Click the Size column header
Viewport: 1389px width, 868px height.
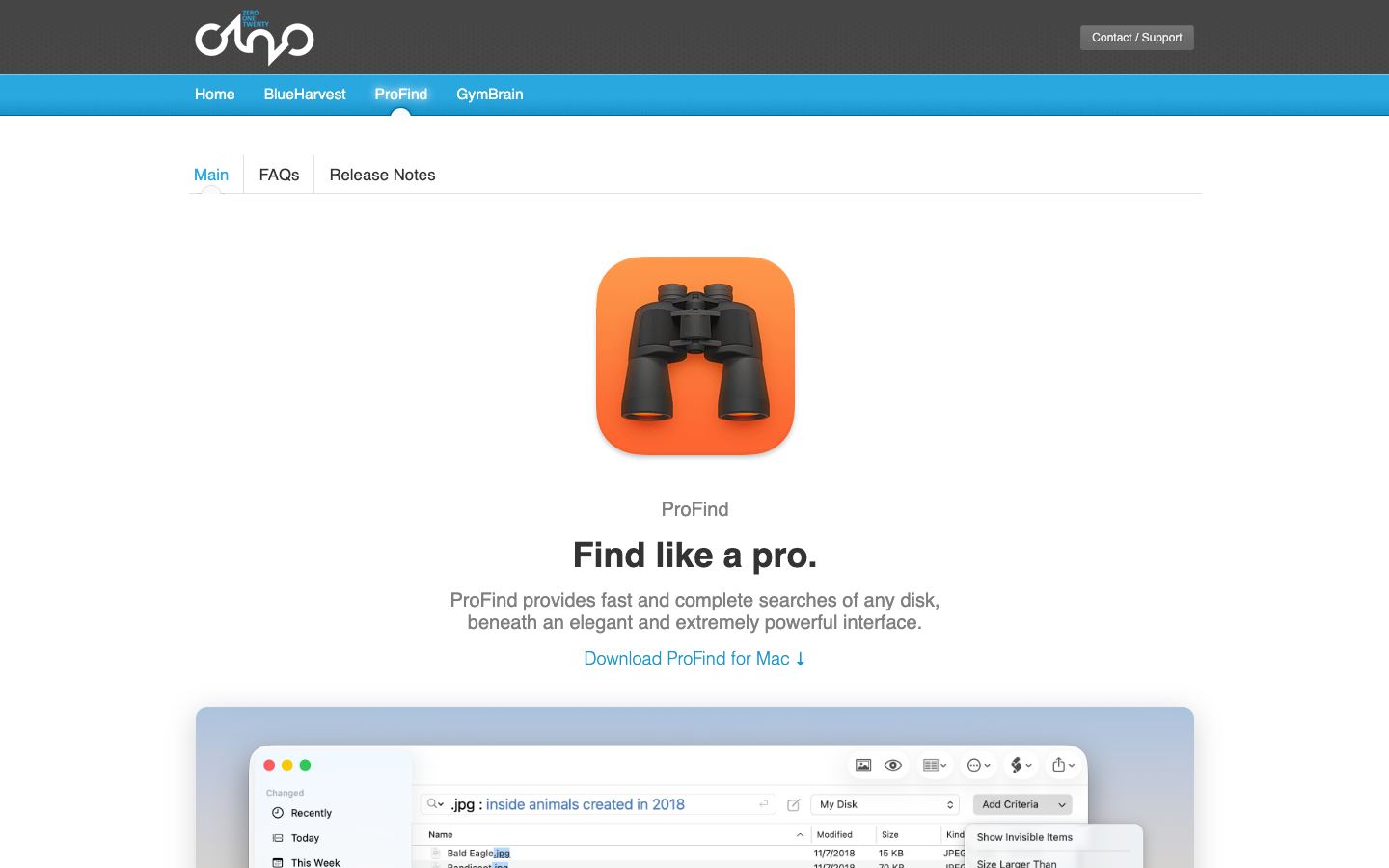coord(890,834)
